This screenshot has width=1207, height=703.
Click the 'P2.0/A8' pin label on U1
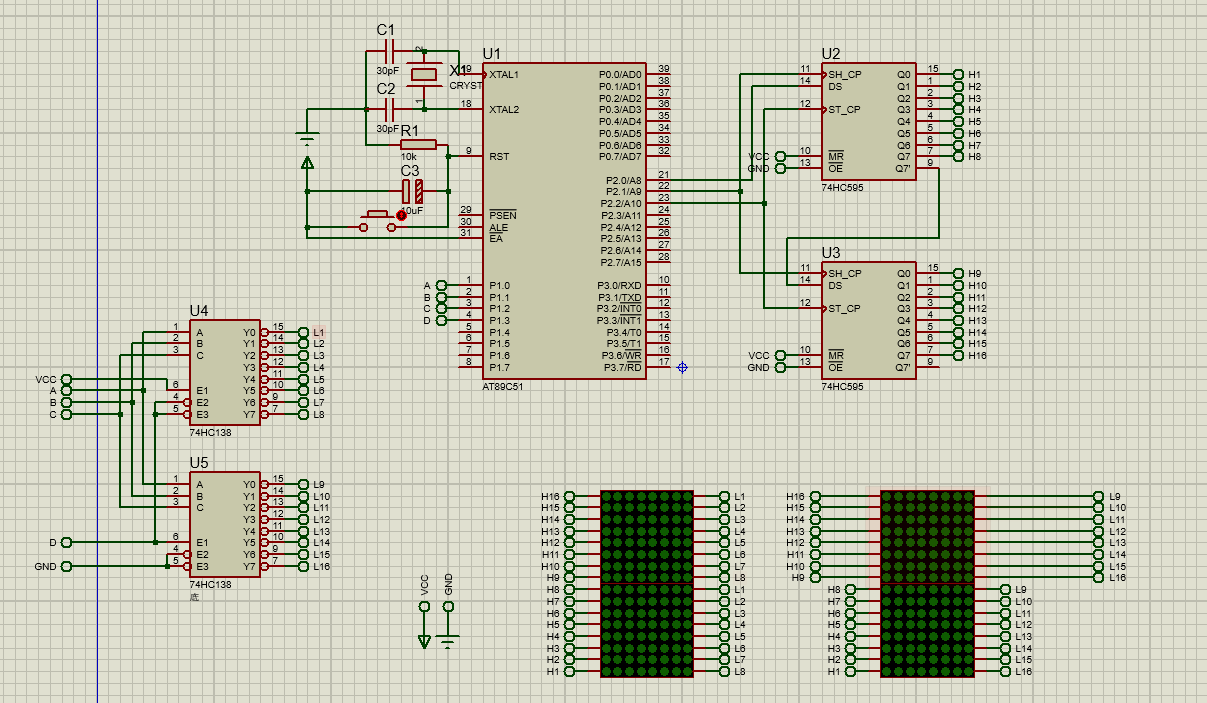[624, 181]
